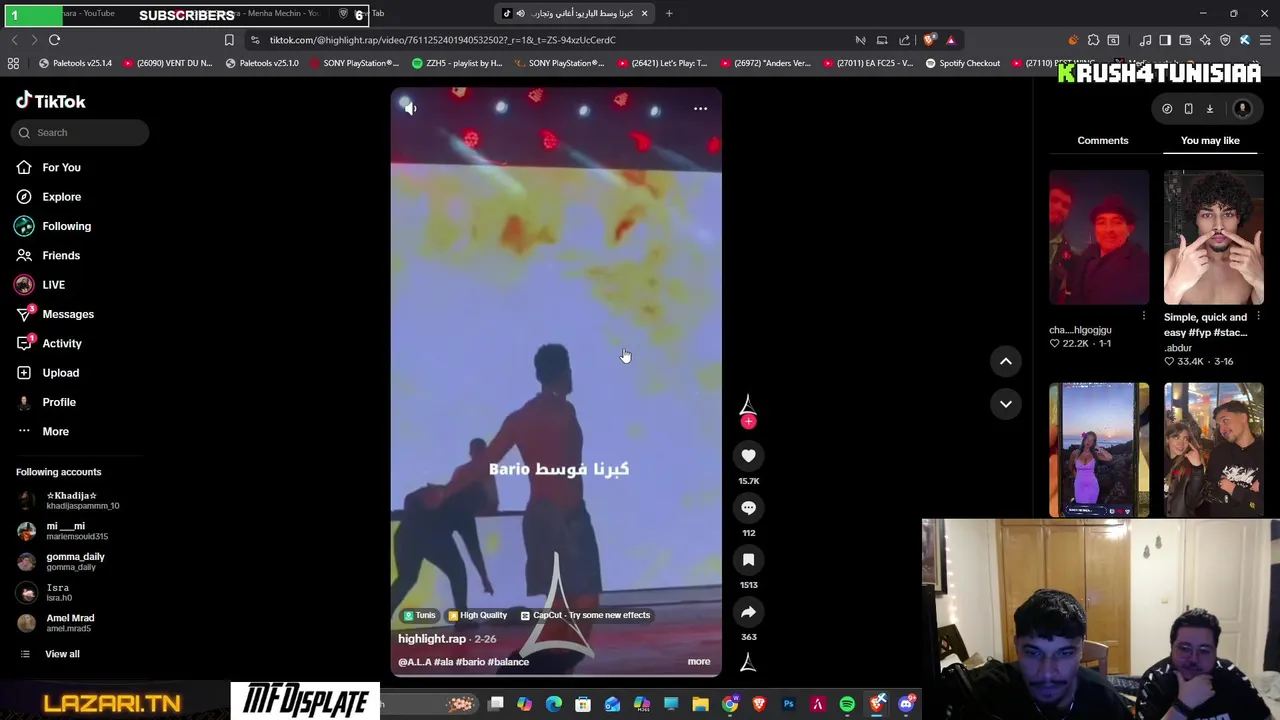This screenshot has width=1280, height=720.
Task: Like the video with the heart icon
Action: [748, 456]
